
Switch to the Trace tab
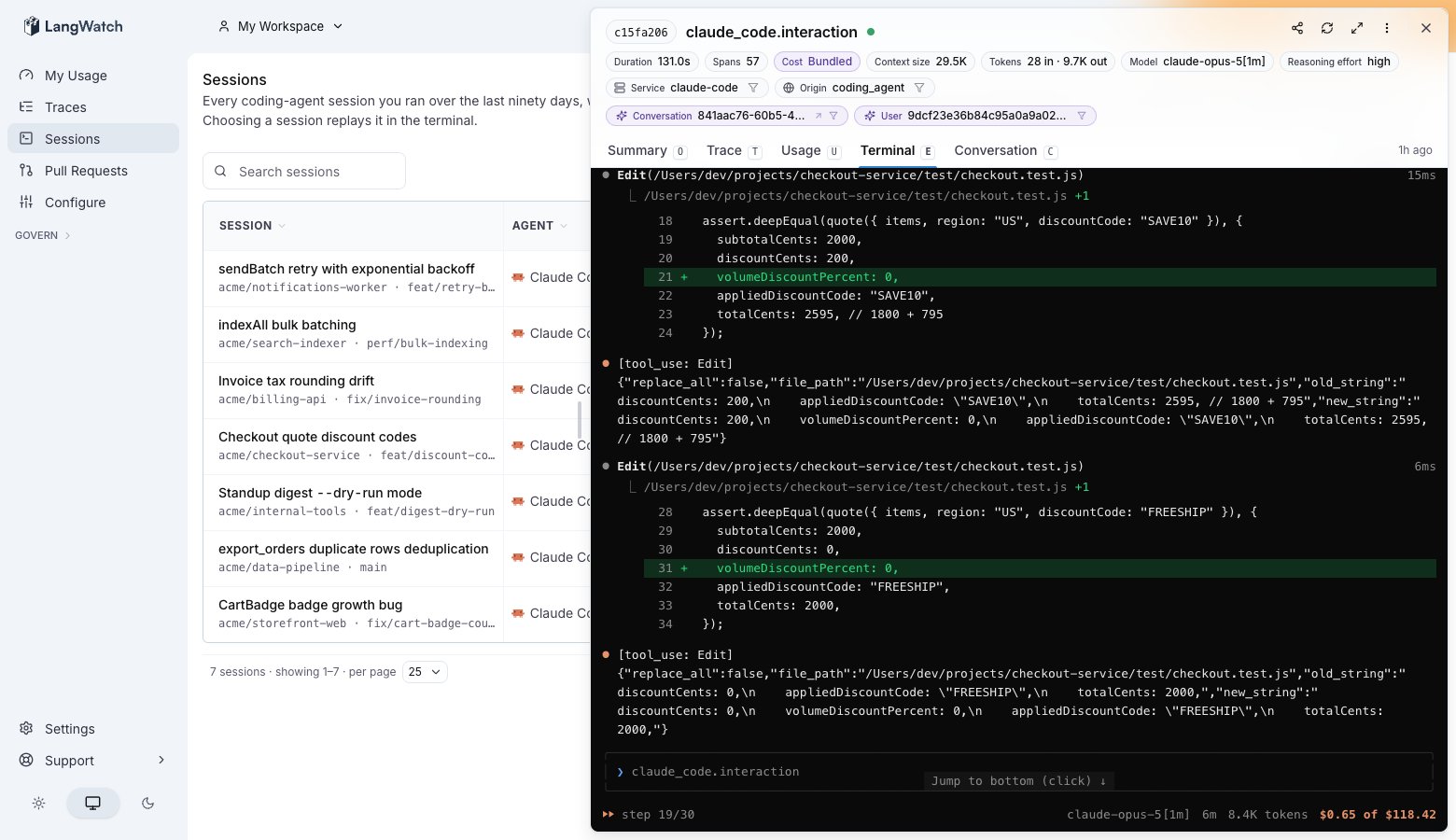click(734, 150)
